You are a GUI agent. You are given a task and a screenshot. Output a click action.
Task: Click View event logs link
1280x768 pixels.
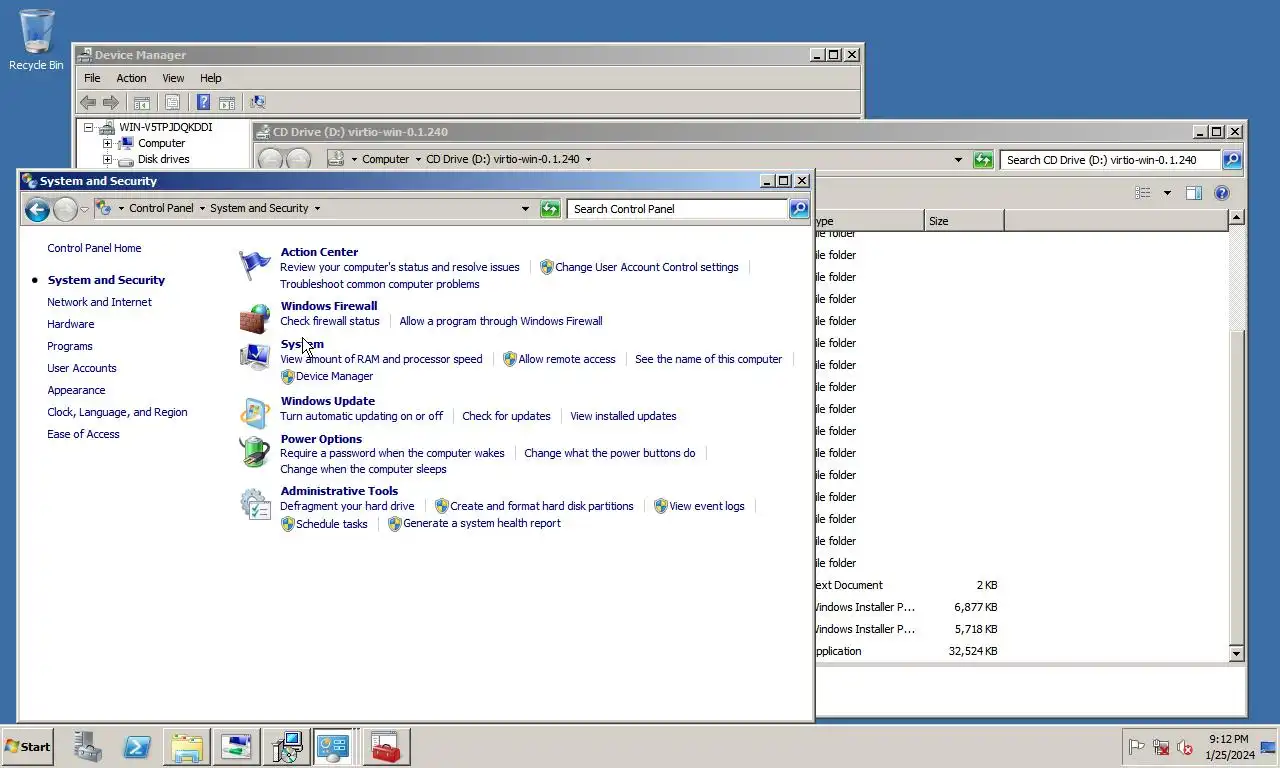[x=707, y=506]
